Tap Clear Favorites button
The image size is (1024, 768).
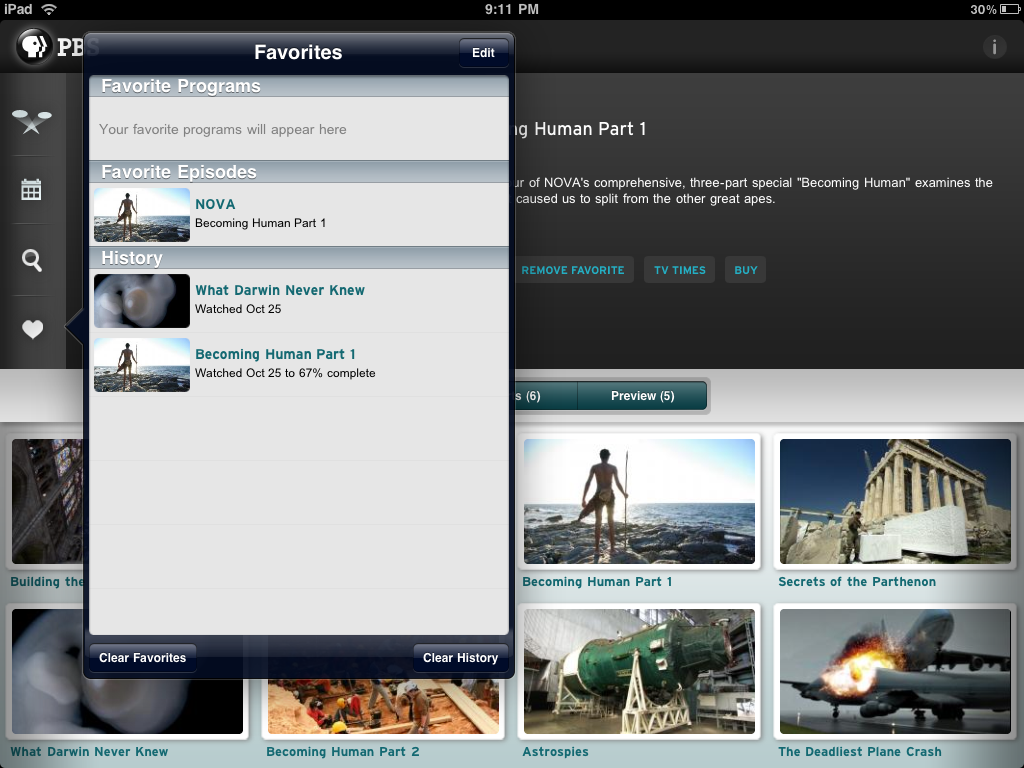tap(142, 658)
